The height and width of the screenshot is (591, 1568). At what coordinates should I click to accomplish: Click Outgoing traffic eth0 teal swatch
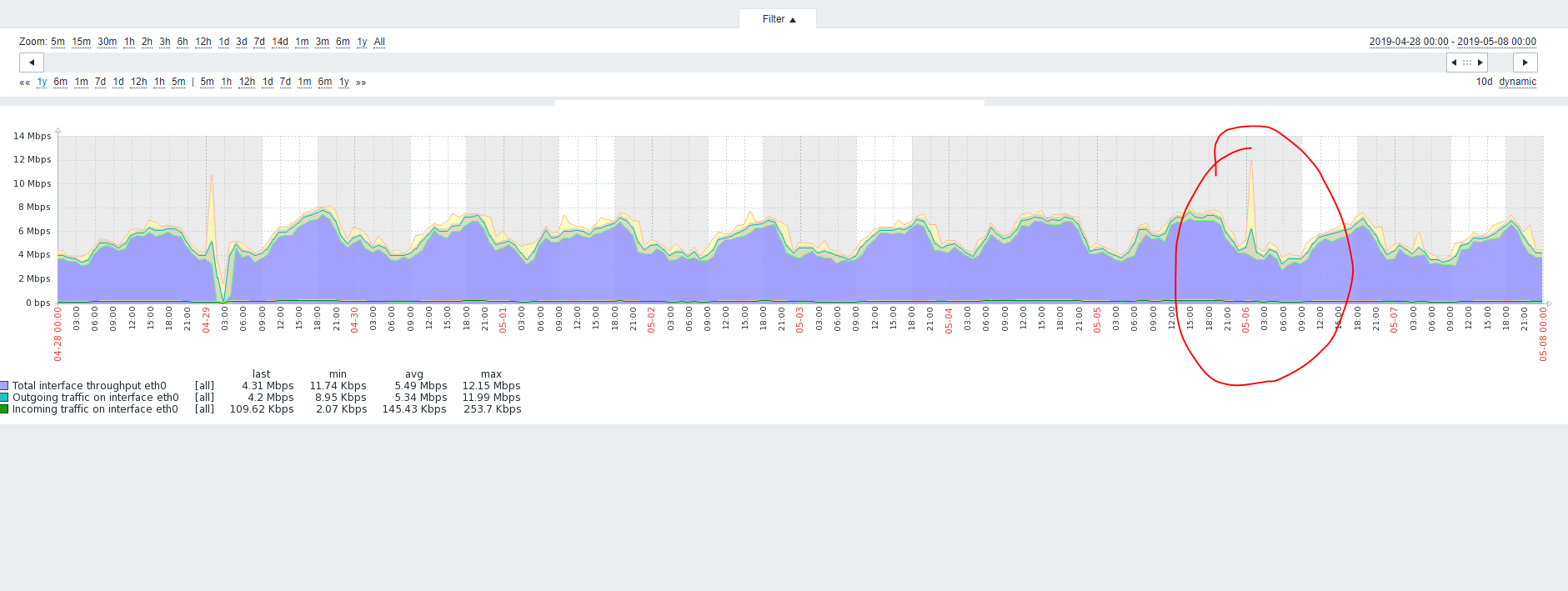tap(4, 398)
